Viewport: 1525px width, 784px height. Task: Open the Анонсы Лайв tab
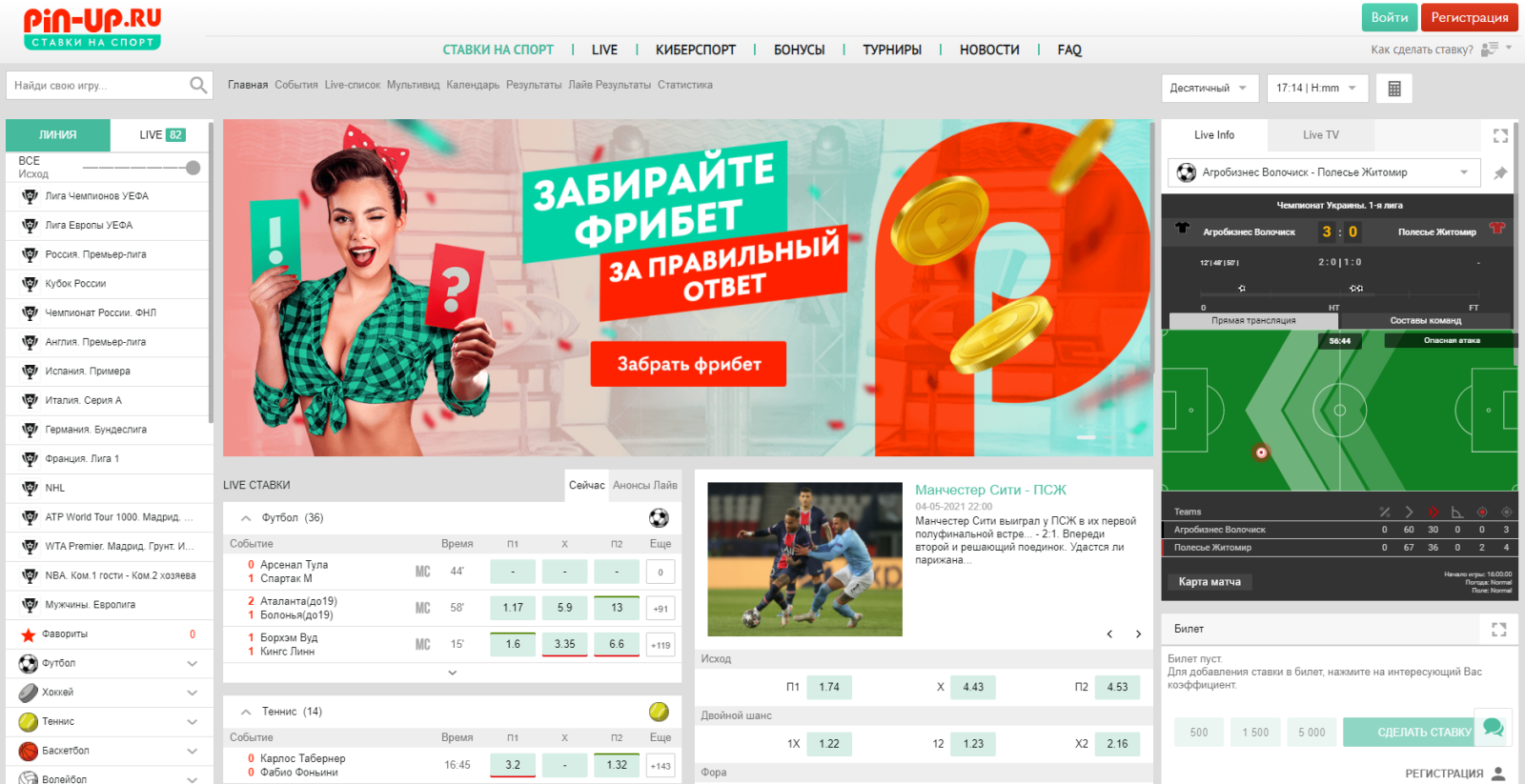645,486
